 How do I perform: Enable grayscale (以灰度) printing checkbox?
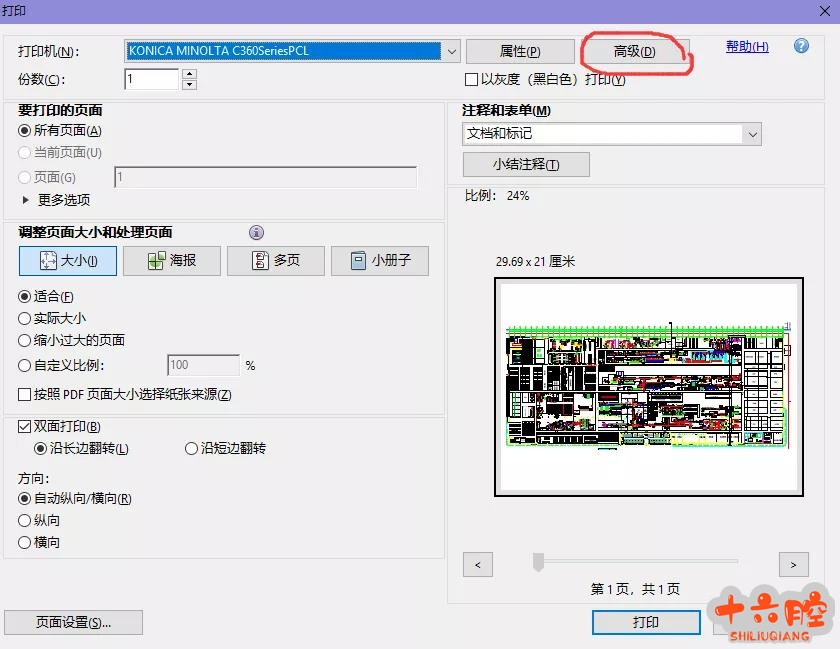point(472,79)
